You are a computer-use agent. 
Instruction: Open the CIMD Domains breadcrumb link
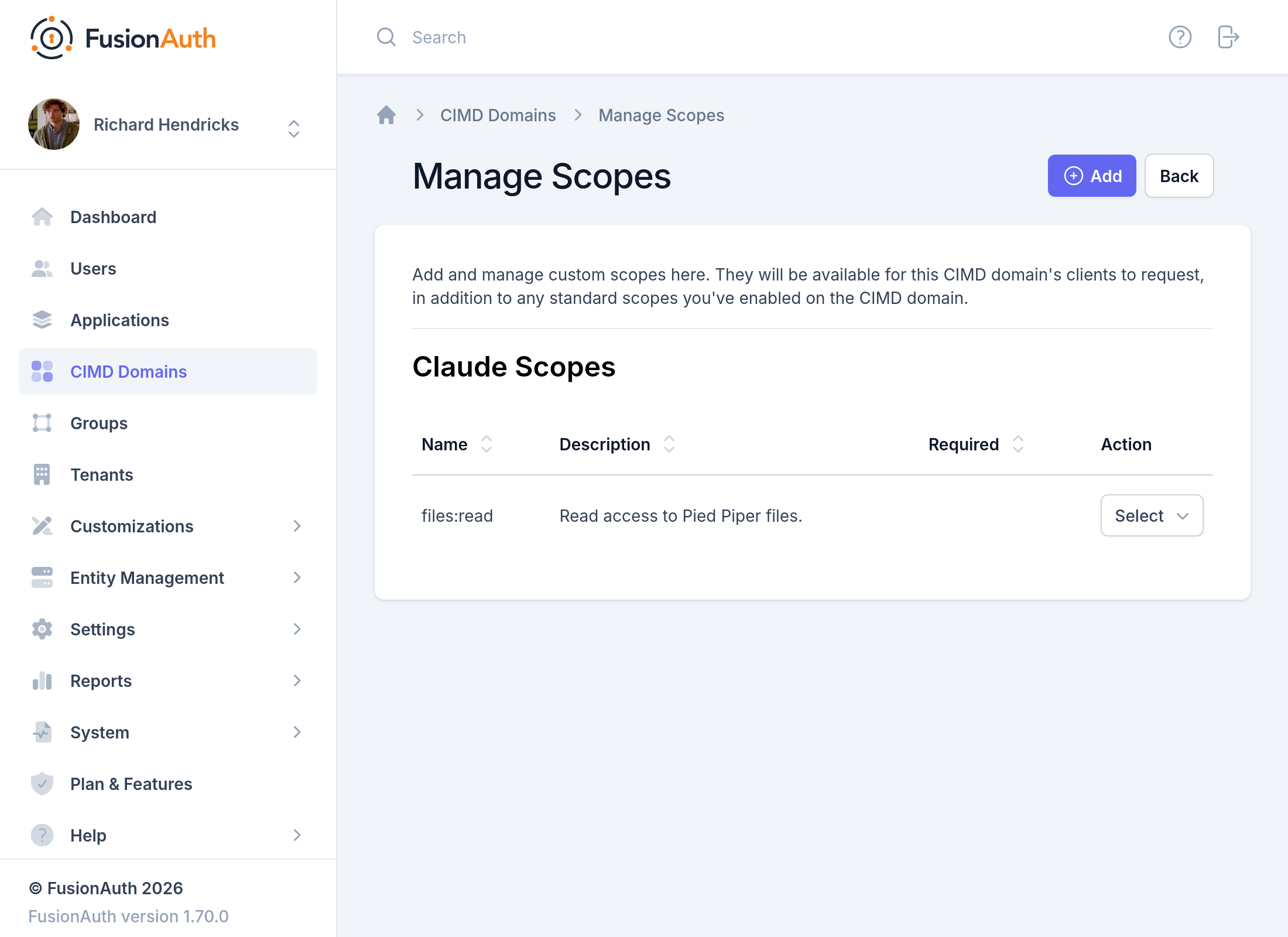(x=498, y=115)
